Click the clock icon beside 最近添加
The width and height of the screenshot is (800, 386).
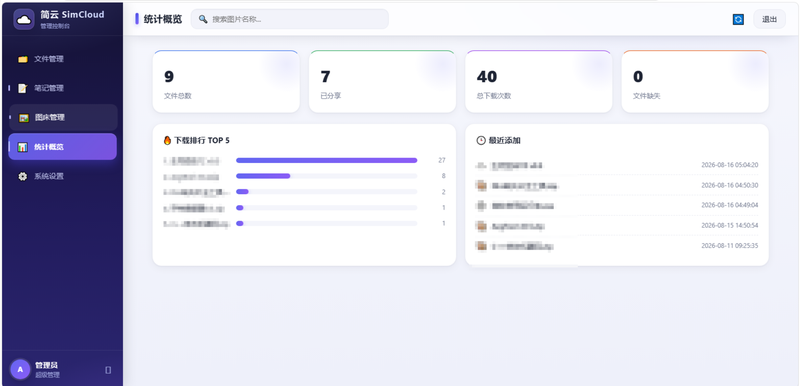pyautogui.click(x=481, y=140)
